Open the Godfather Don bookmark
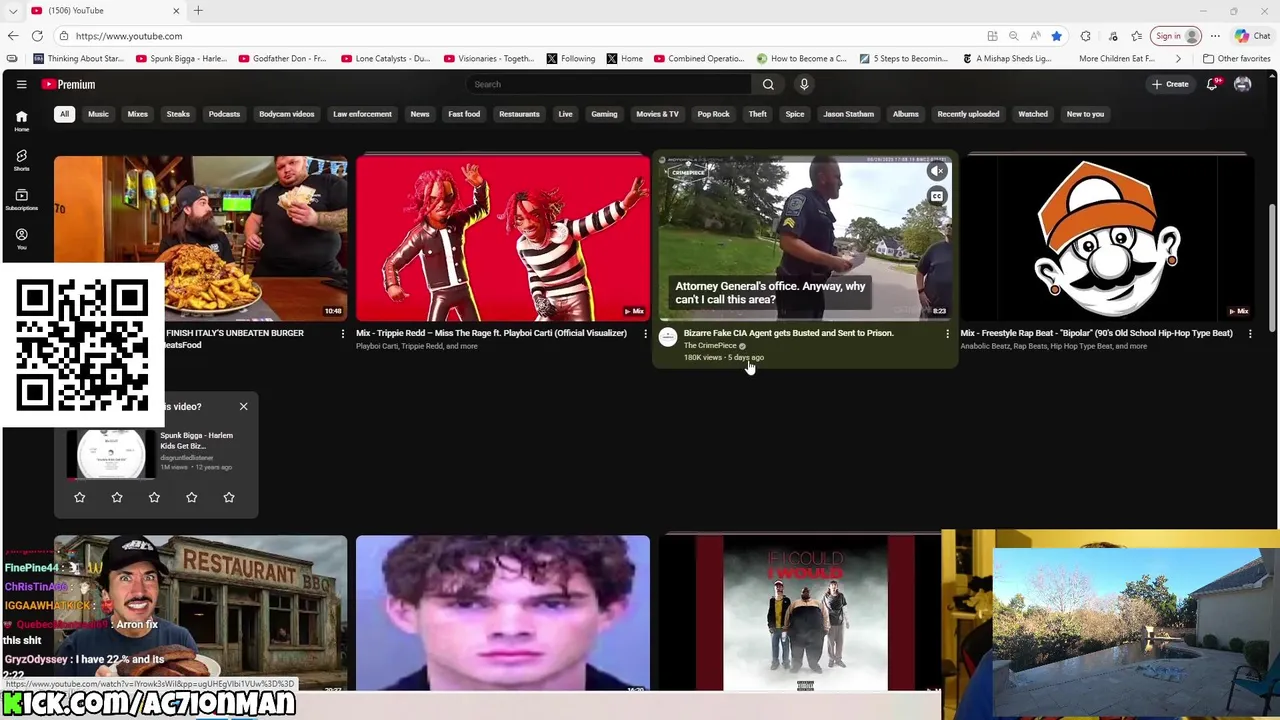The height and width of the screenshot is (720, 1280). pos(284,58)
